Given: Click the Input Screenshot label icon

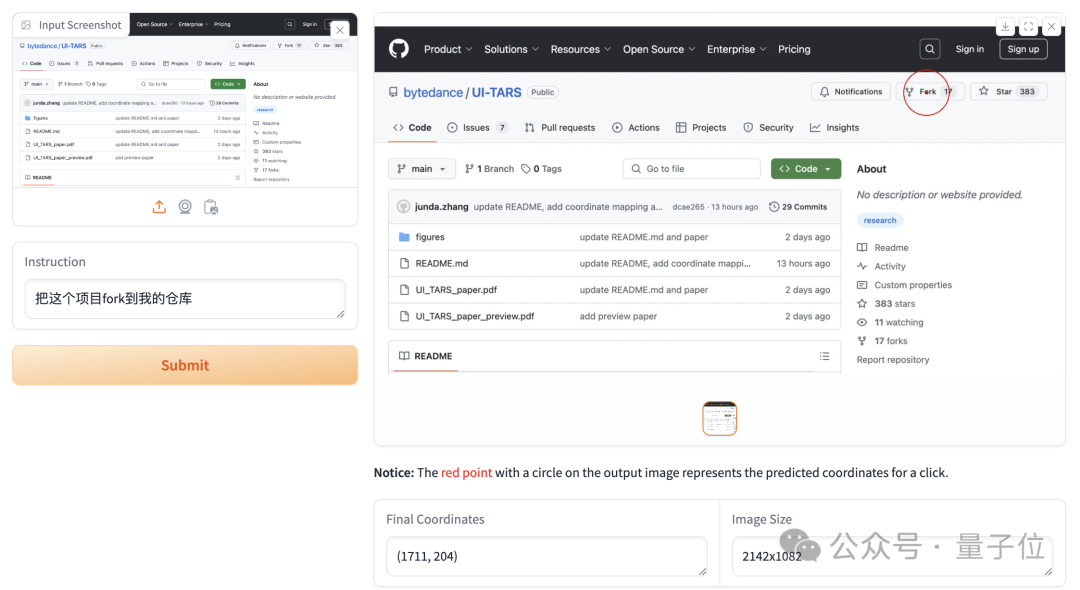Looking at the screenshot, I should (26, 25).
